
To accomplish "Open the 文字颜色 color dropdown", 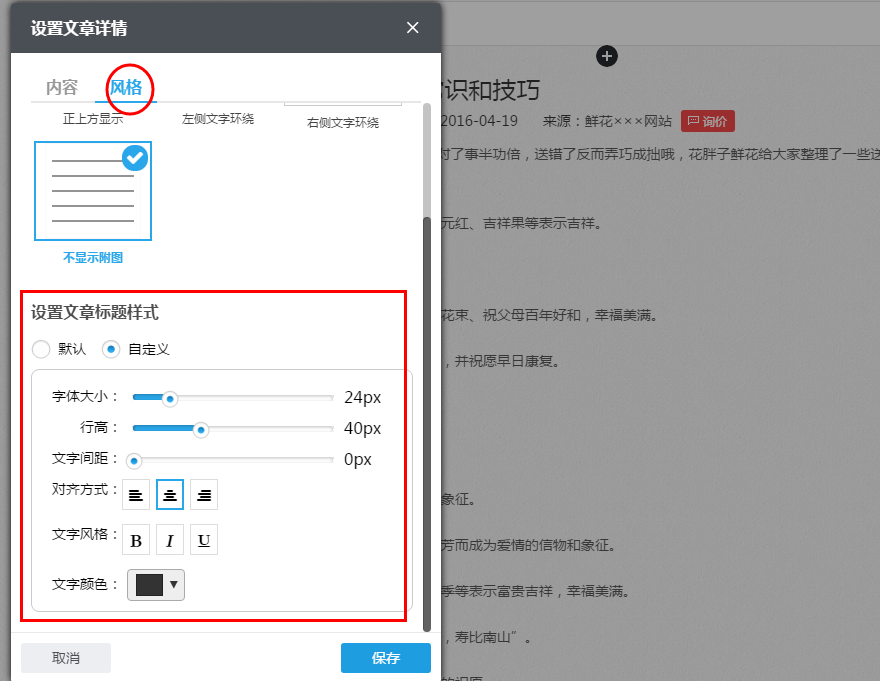I will point(148,584).
